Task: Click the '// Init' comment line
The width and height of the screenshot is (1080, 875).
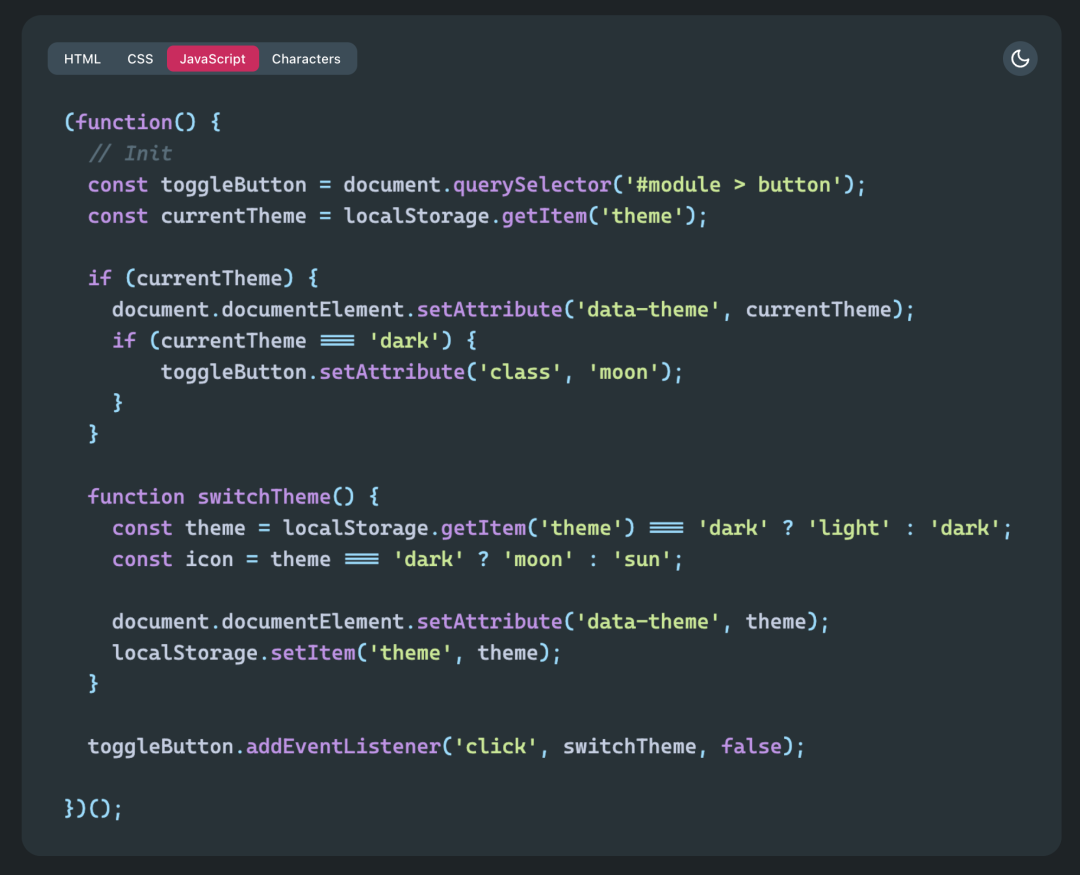Action: click(130, 153)
